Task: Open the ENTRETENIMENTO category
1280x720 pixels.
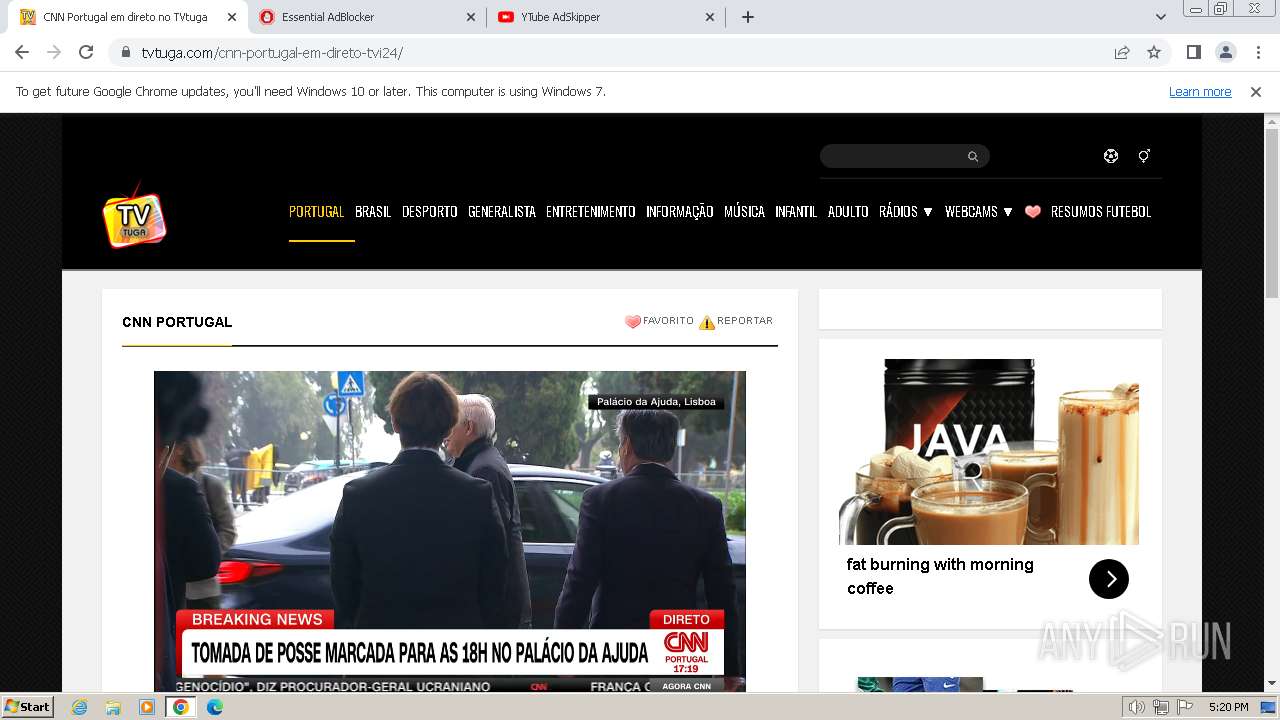Action: 591,212
